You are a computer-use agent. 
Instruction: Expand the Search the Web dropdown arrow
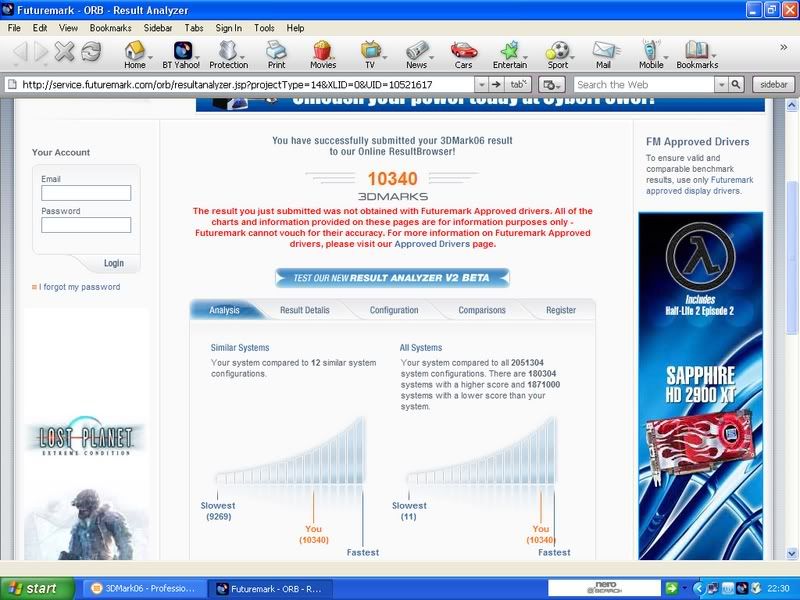coord(721,84)
